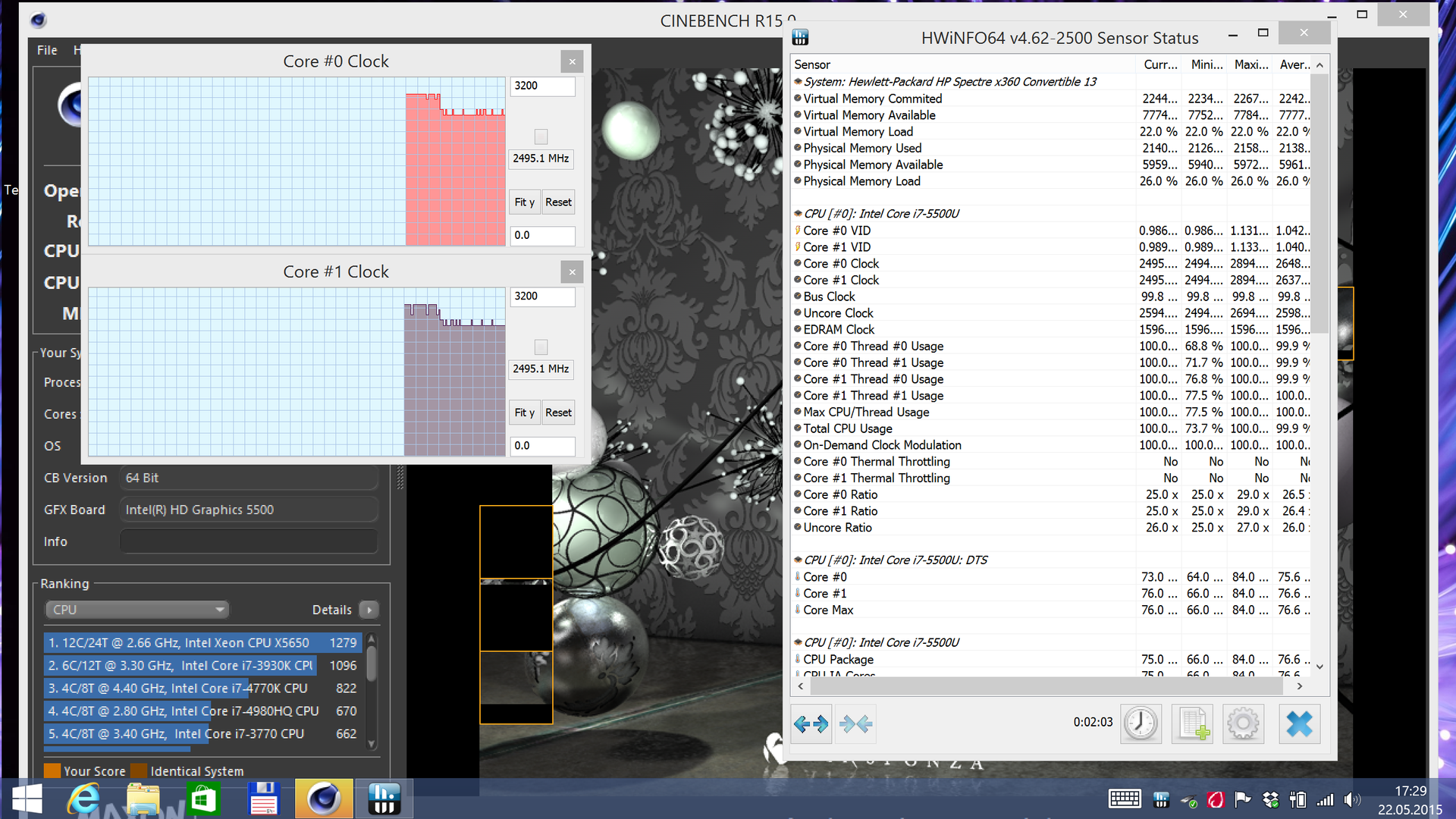1456x819 pixels.
Task: Toggle the checkbox in the Core #1 Clock graph
Action: tap(541, 347)
